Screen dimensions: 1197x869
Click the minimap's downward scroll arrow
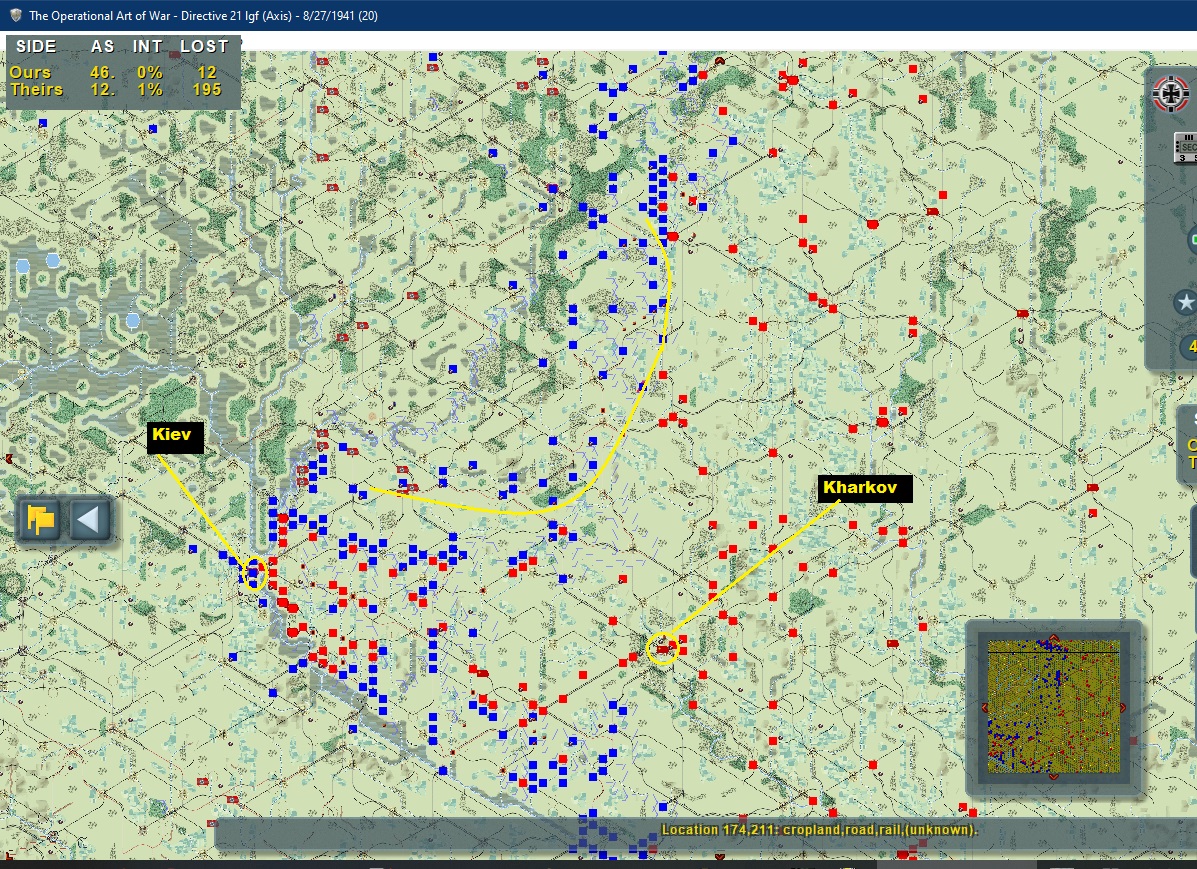coord(1053,776)
